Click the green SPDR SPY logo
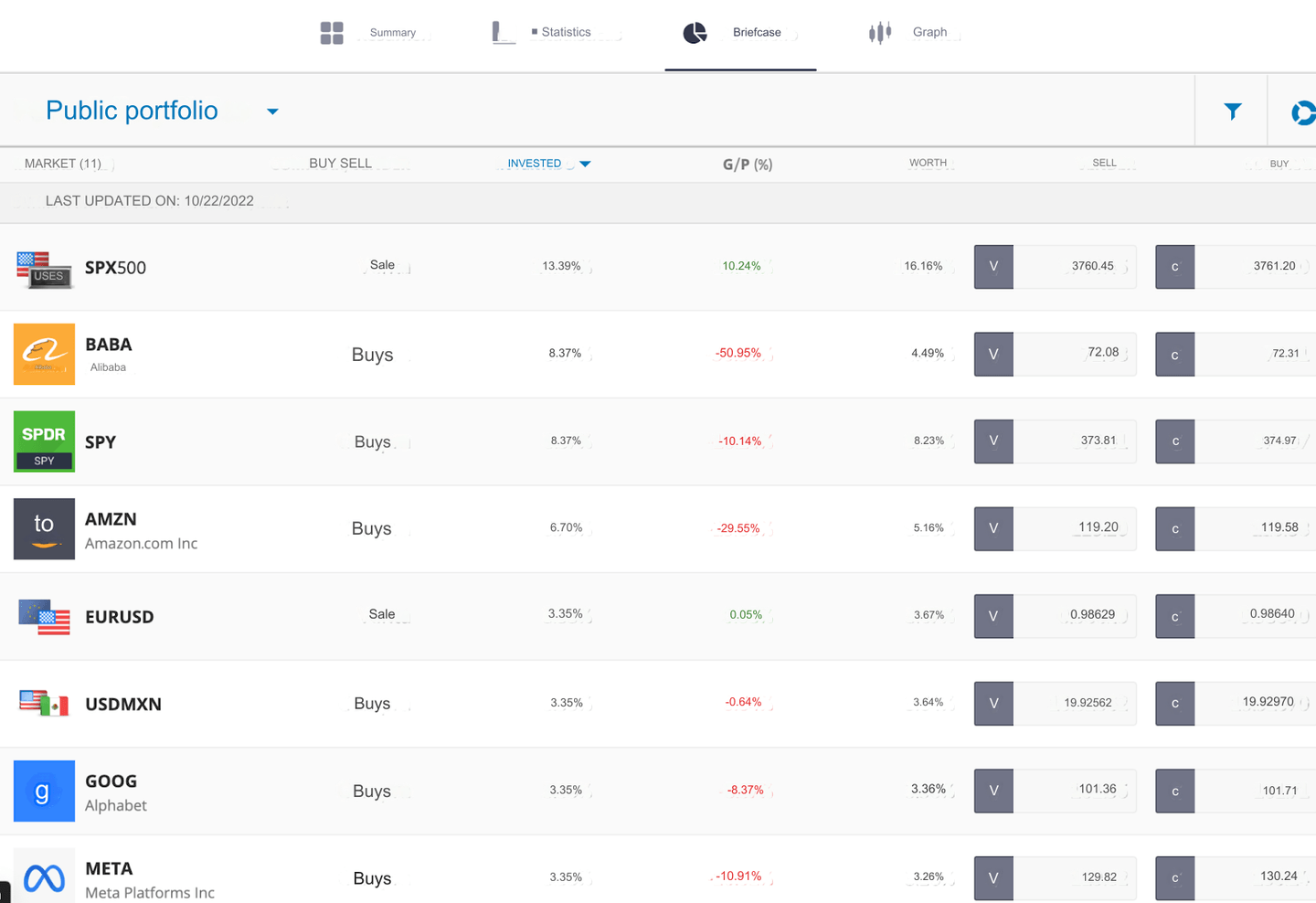Image resolution: width=1316 pixels, height=903 pixels. tap(44, 441)
